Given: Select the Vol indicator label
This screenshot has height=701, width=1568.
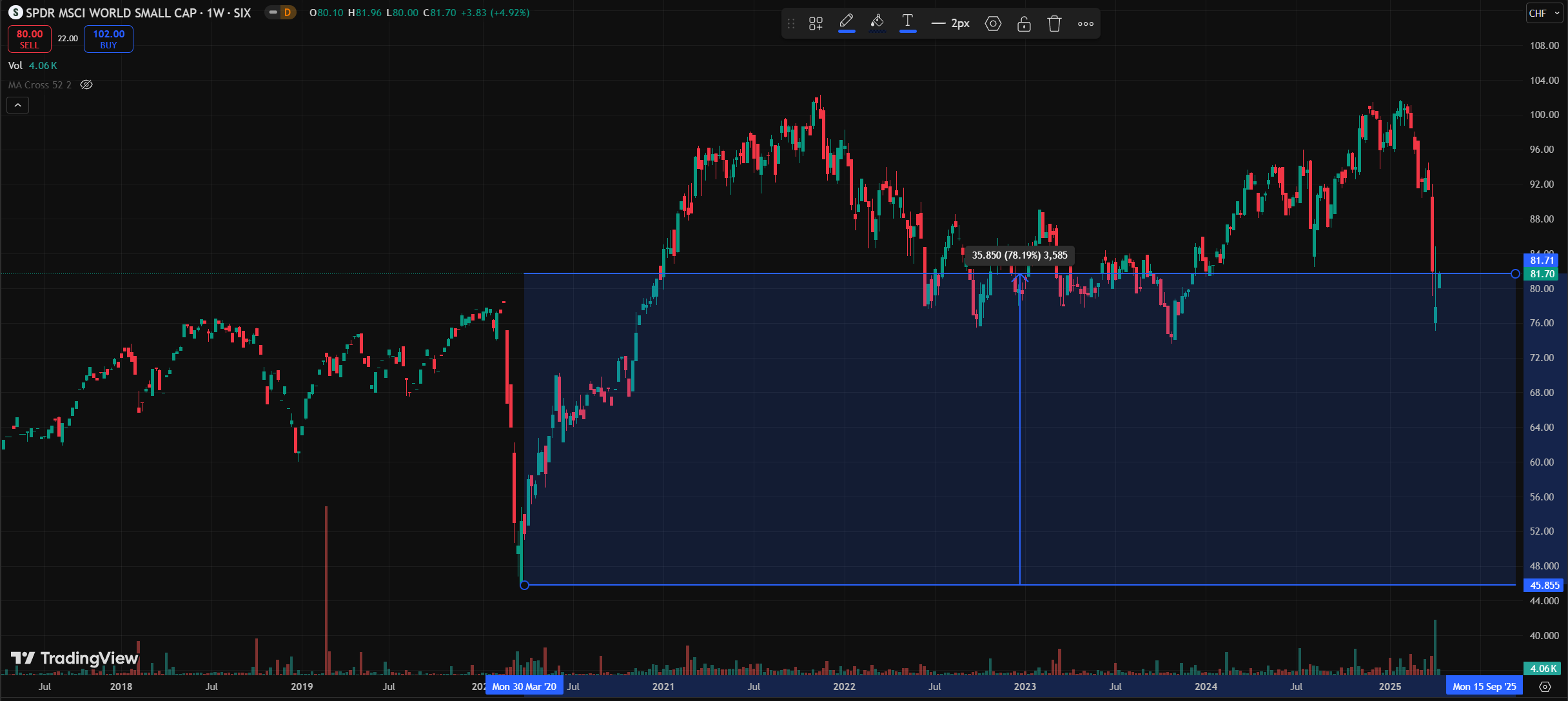Looking at the screenshot, I should (x=15, y=65).
